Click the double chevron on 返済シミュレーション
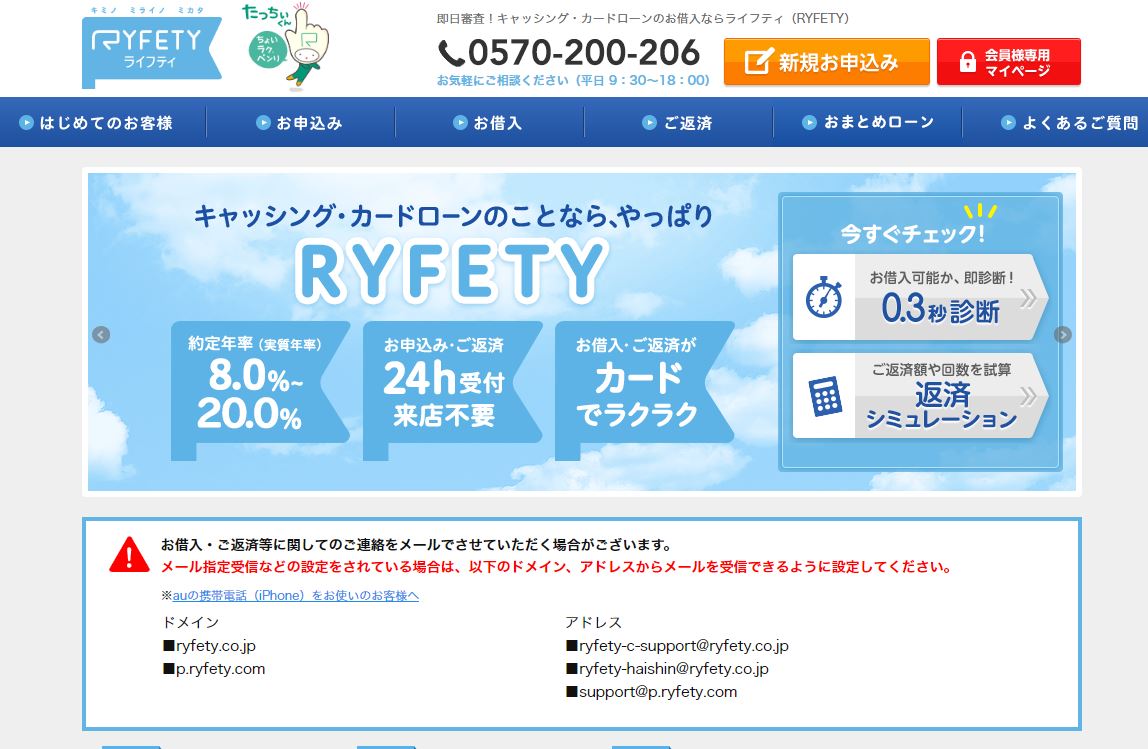The image size is (1148, 749). (x=1029, y=396)
